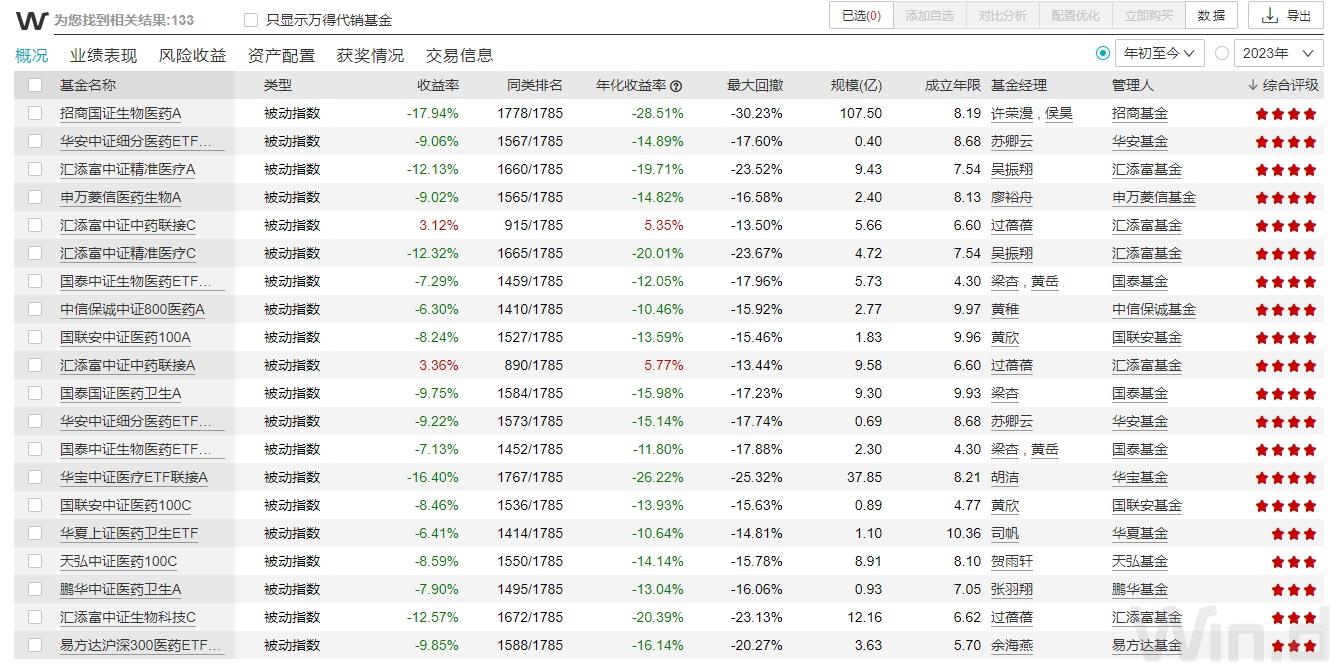The height and width of the screenshot is (672, 1340).
Task: Open manager link 胡洁
Action: click(1005, 478)
